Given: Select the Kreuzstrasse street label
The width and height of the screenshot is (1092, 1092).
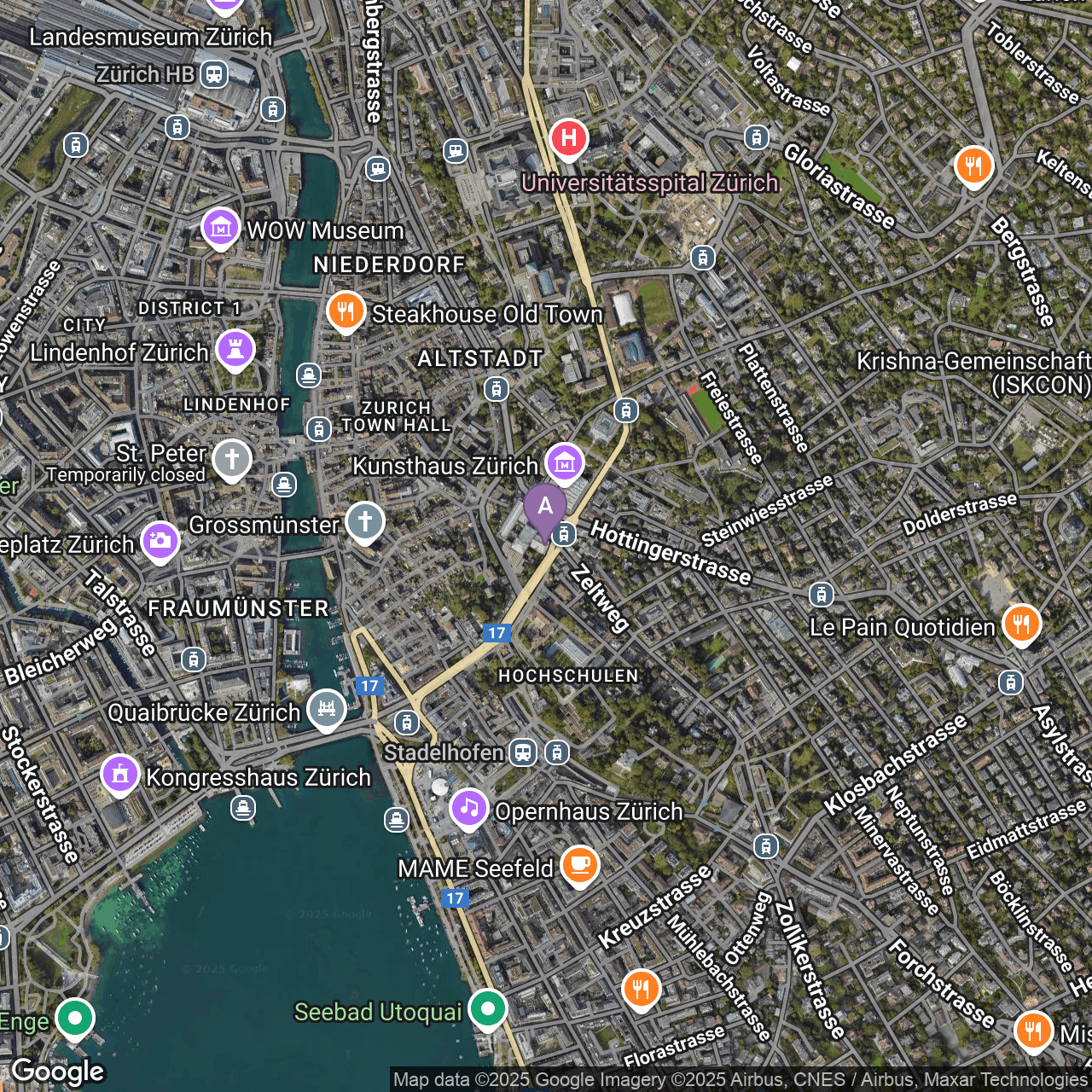Looking at the screenshot, I should 654,907.
